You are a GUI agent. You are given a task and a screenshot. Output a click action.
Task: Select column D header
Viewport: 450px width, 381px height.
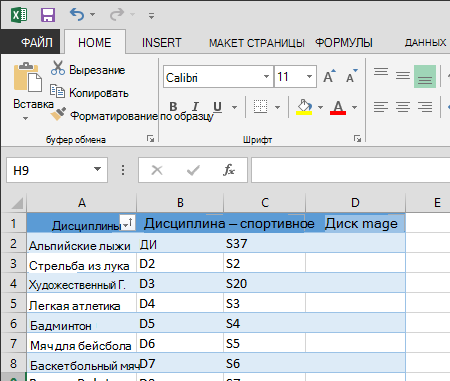tap(355, 203)
